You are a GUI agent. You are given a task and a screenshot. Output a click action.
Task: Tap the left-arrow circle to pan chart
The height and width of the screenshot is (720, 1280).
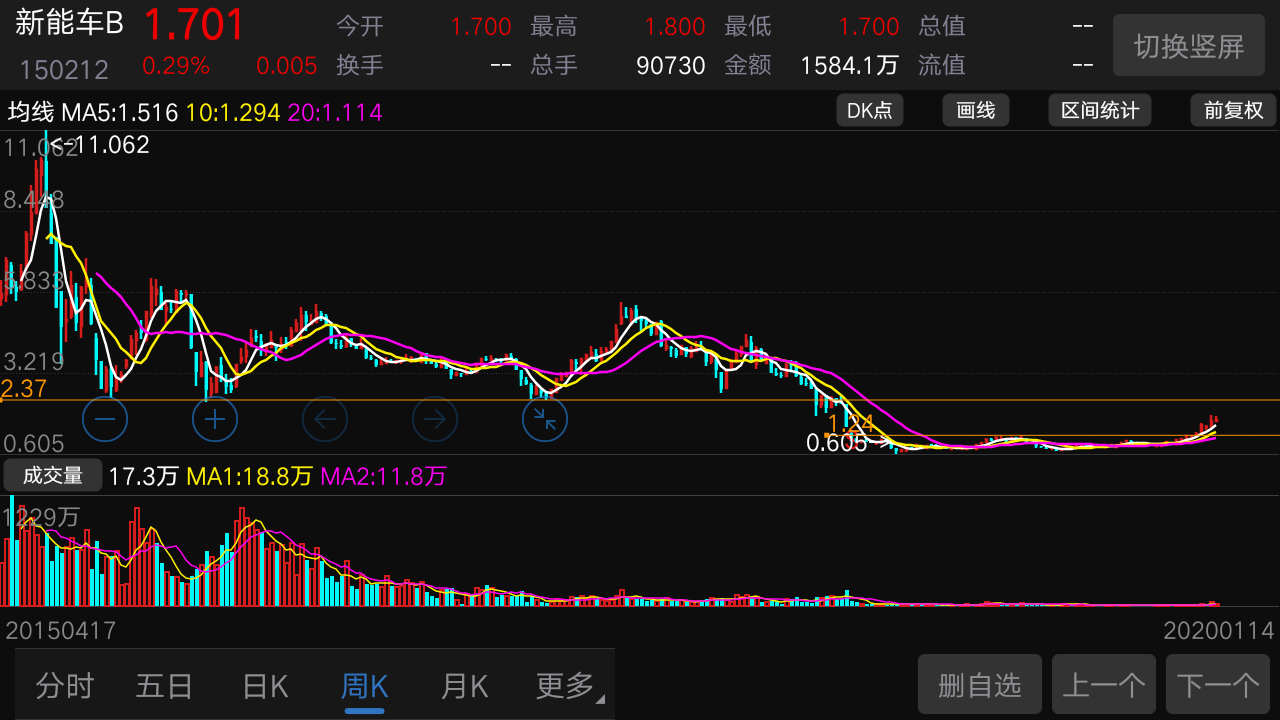coord(325,419)
